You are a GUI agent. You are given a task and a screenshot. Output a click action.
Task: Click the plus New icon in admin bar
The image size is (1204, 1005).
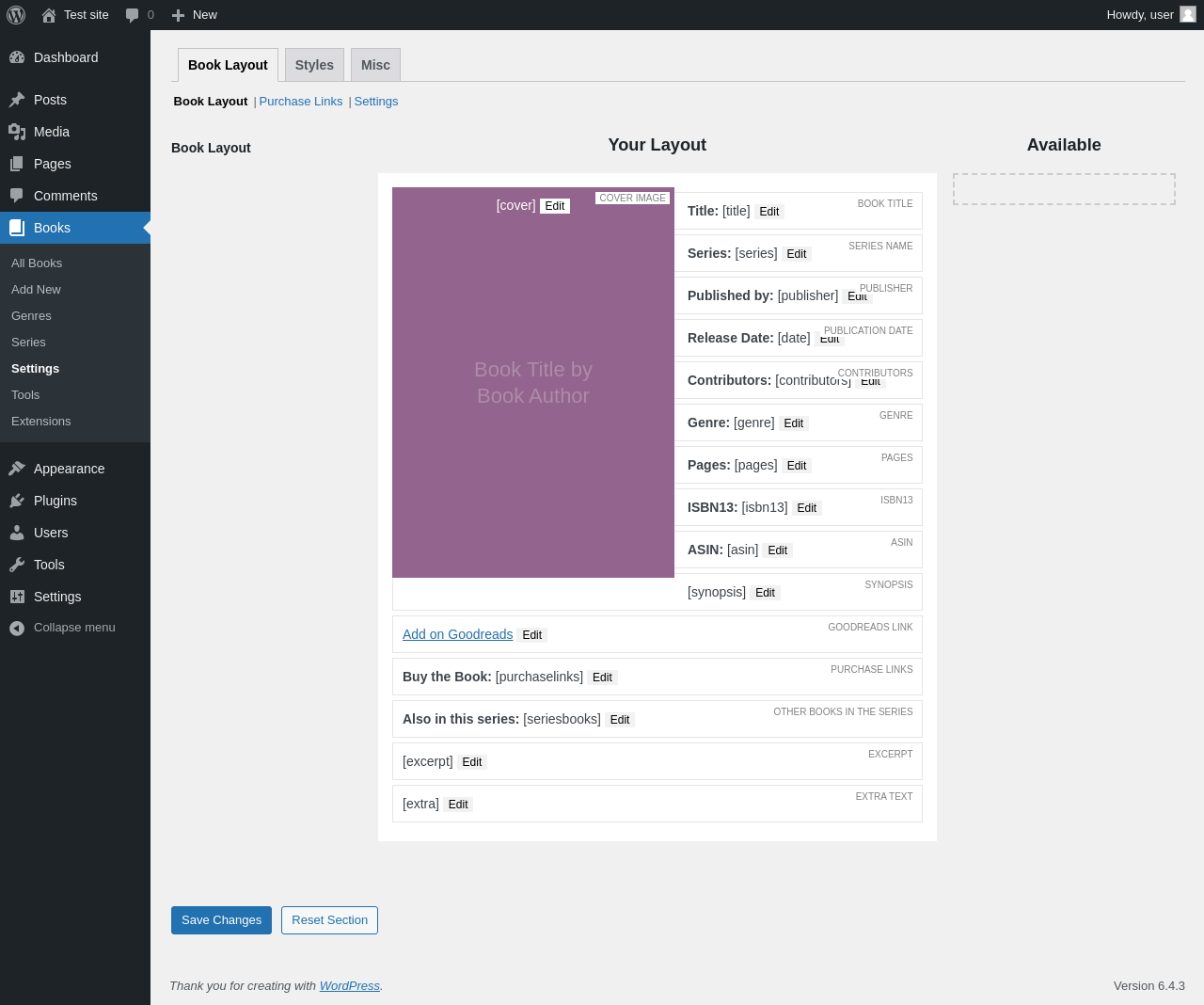(178, 15)
